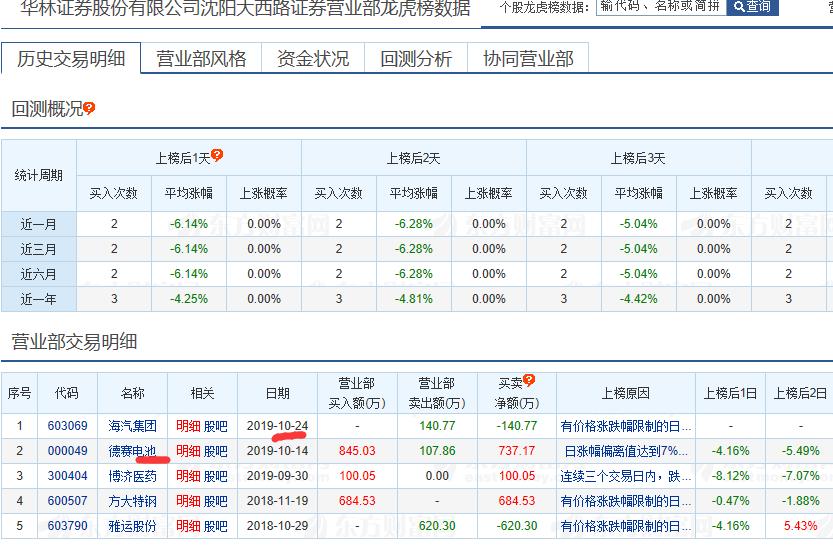Image resolution: width=833 pixels, height=551 pixels.
Task: Open the 历史交易明细 tab
Action: pyautogui.click(x=71, y=58)
